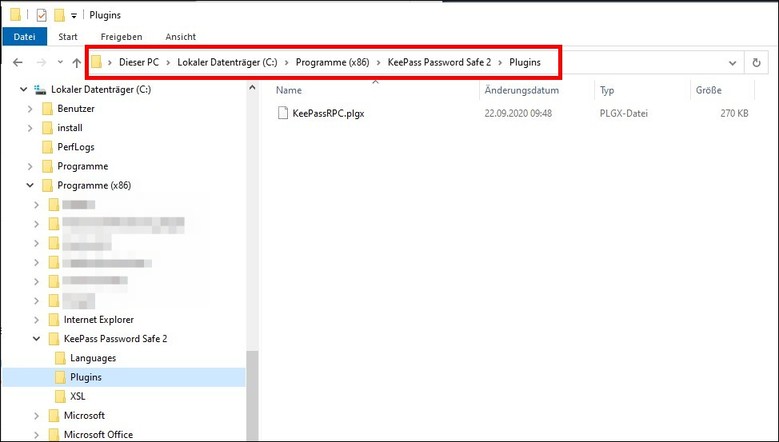Image resolution: width=779 pixels, height=442 pixels.
Task: Click Lokaler Datenträger (C:) breadcrumb
Action: 227,63
